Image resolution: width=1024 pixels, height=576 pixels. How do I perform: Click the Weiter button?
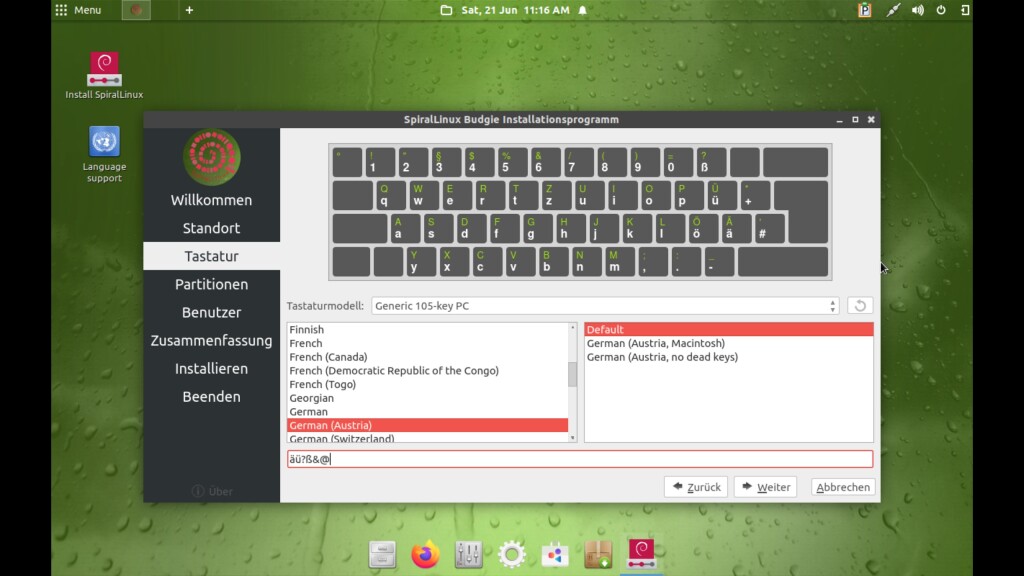point(765,487)
